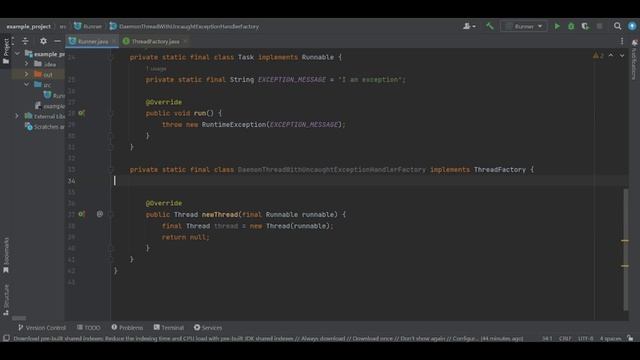The width and height of the screenshot is (640, 360).
Task: Expand the .idea folder in the project tree
Action: click(x=27, y=64)
